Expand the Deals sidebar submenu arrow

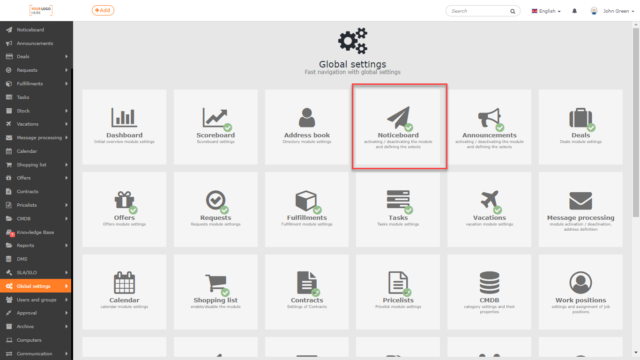[x=66, y=57]
